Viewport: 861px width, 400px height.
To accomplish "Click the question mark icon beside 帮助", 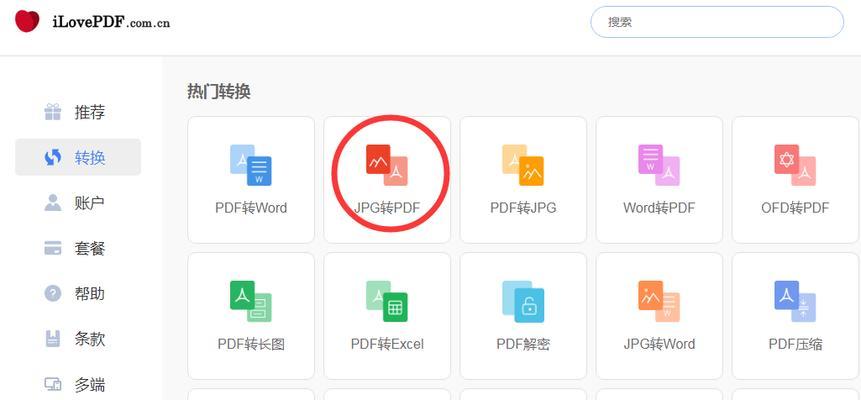I will coord(53,293).
